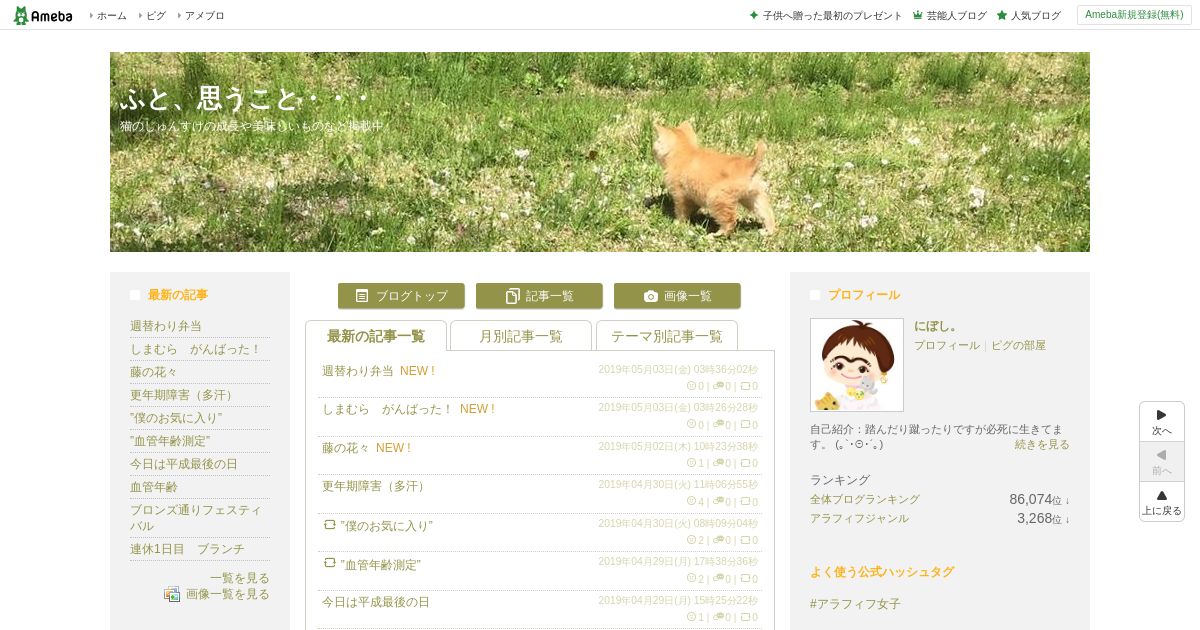This screenshot has height=630, width=1200.
Task: Click the 画像一覧 button
Action: tap(677, 296)
